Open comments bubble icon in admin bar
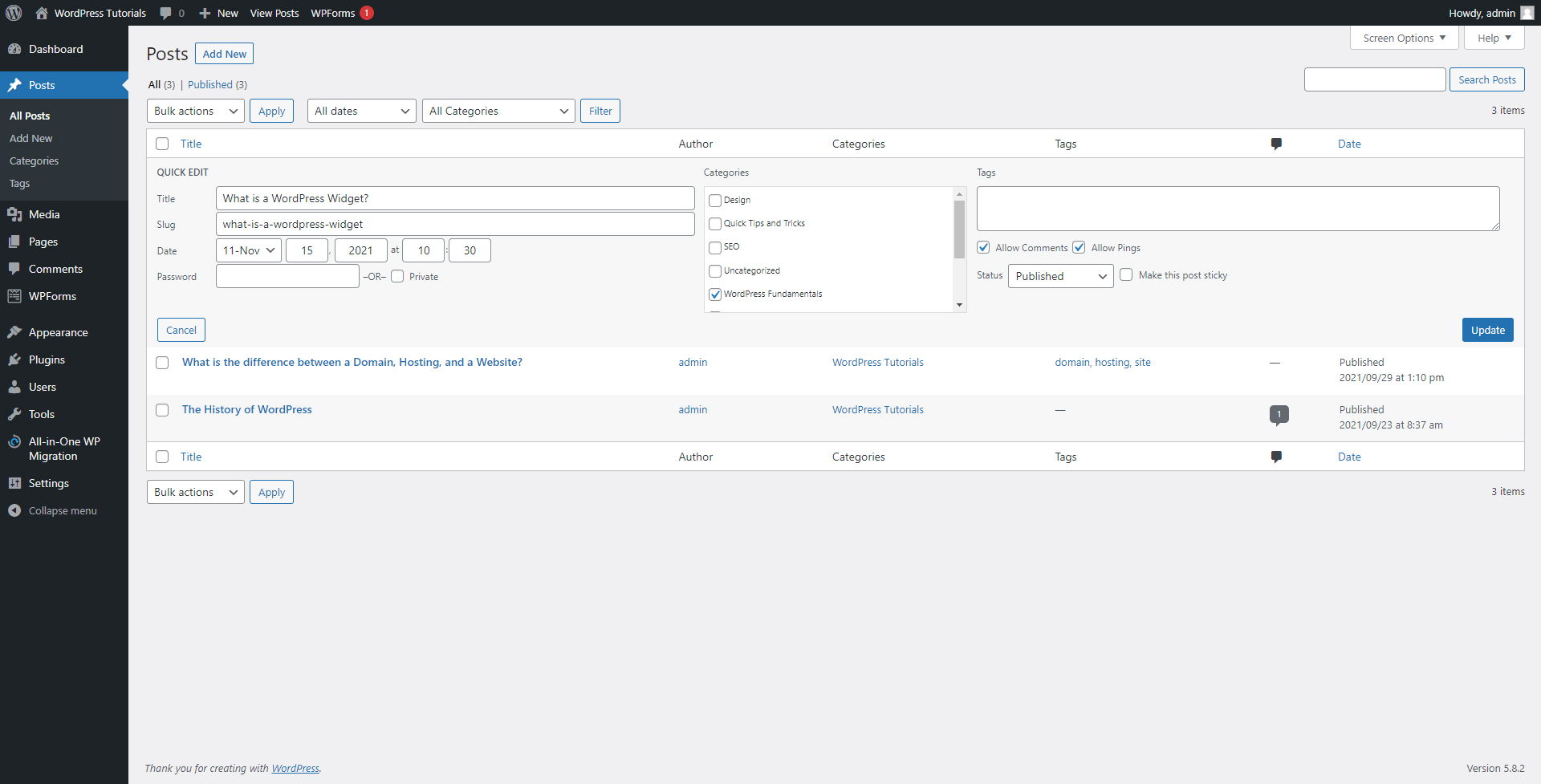The height and width of the screenshot is (784, 1541). tap(165, 13)
